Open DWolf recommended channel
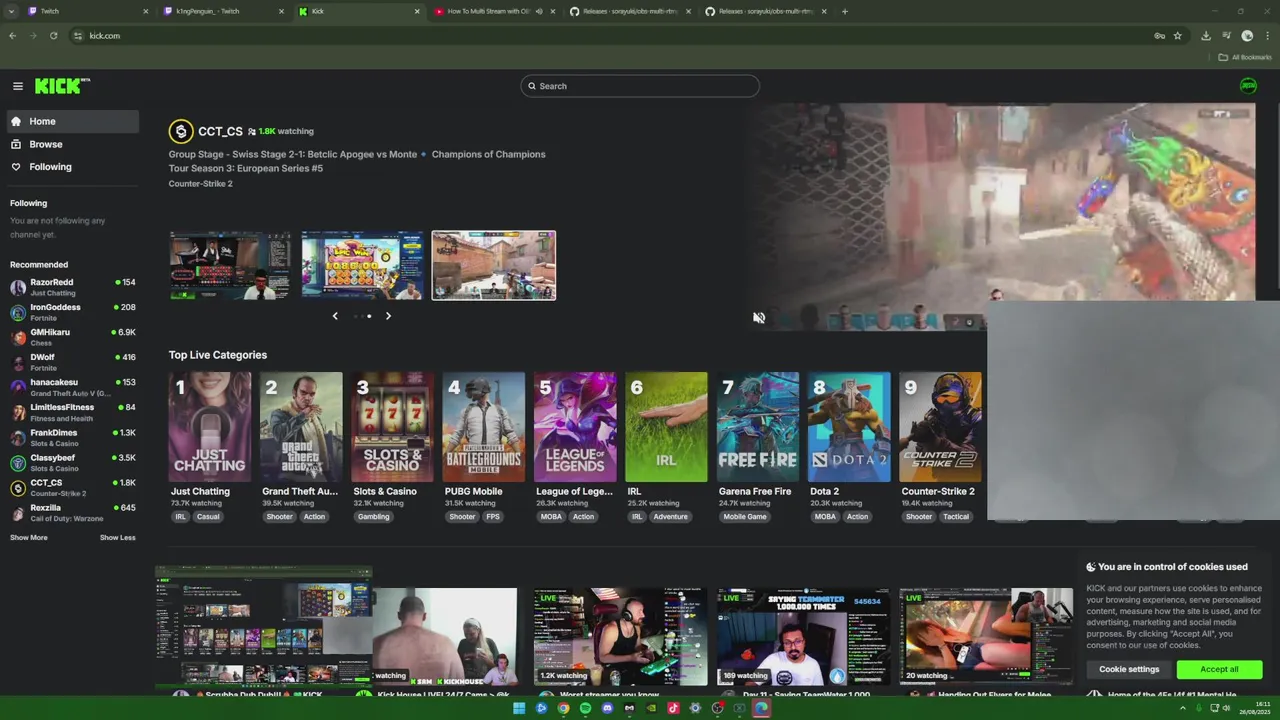 (73, 362)
